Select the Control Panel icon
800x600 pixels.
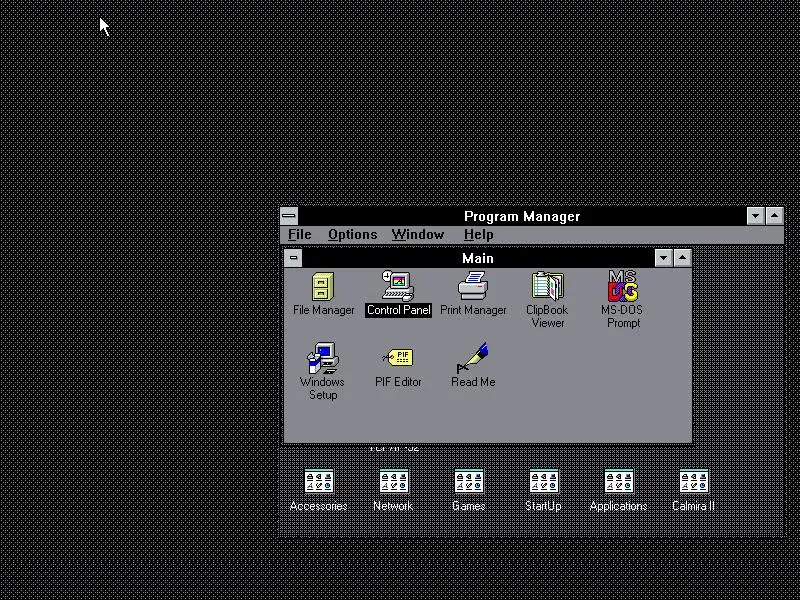tap(398, 286)
